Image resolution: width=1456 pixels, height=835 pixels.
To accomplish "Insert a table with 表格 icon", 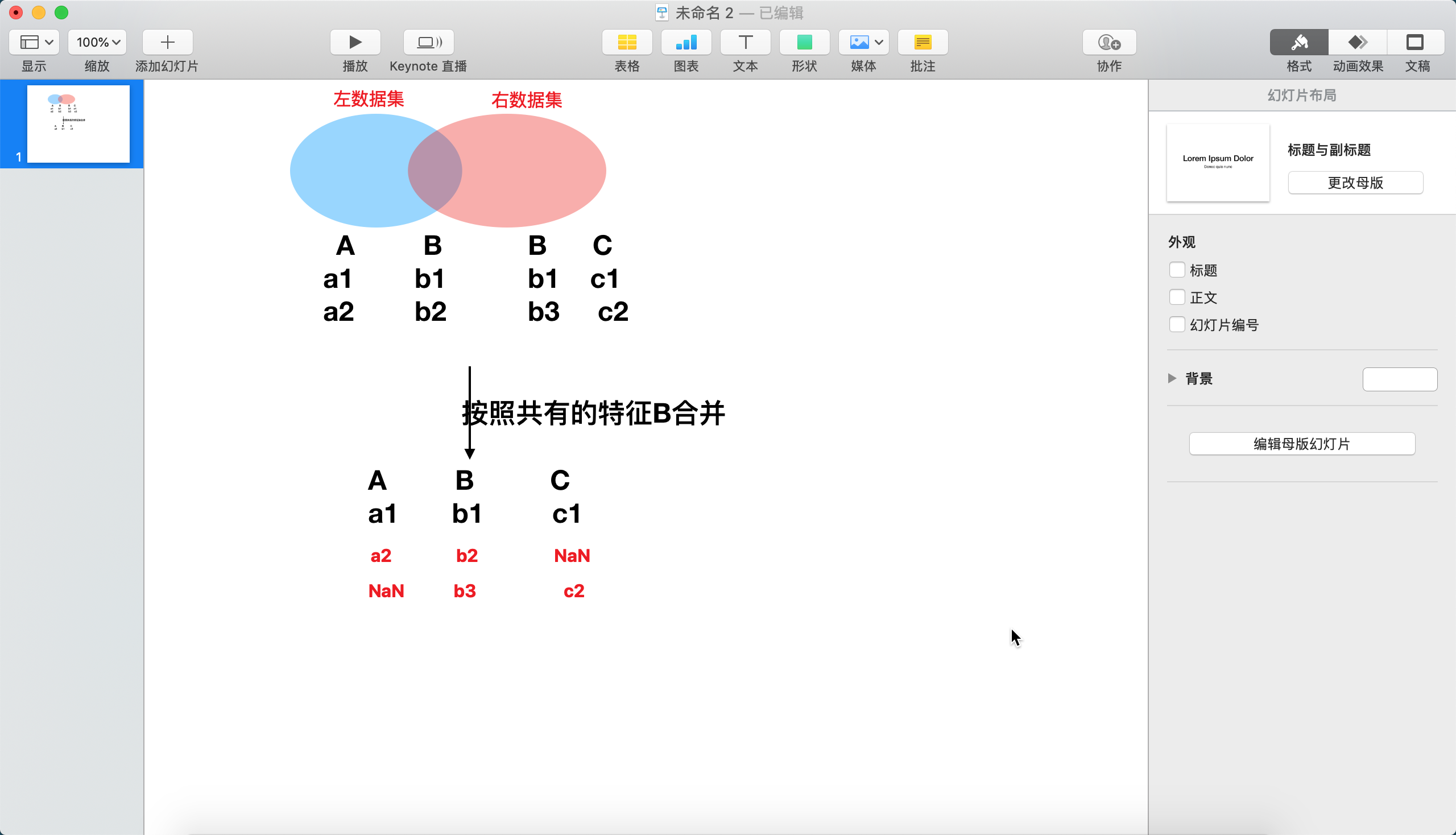I will 627,43.
